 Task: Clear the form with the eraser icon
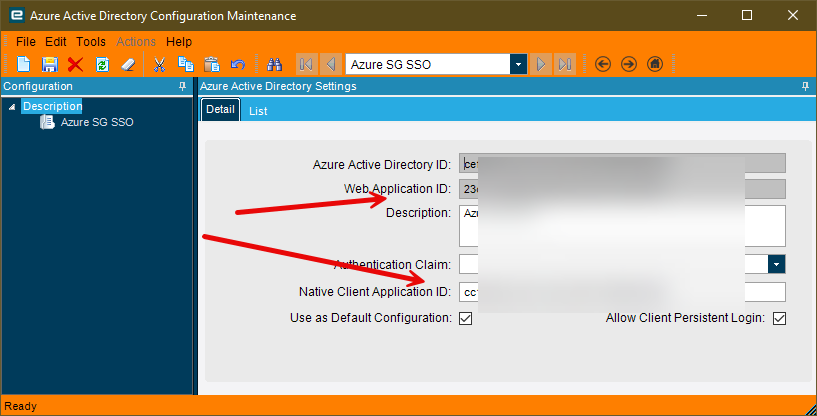(x=128, y=64)
